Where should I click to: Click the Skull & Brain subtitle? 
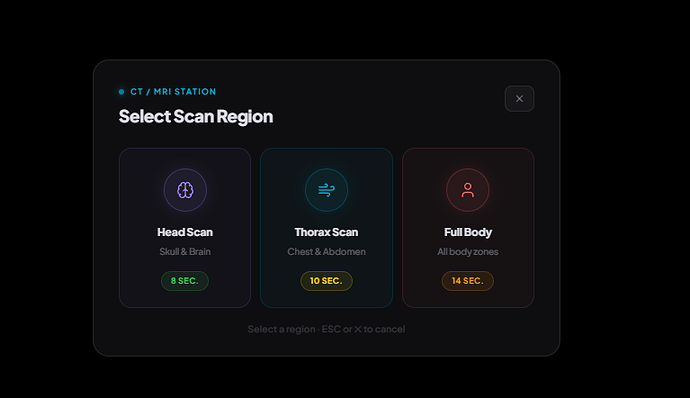pos(185,252)
